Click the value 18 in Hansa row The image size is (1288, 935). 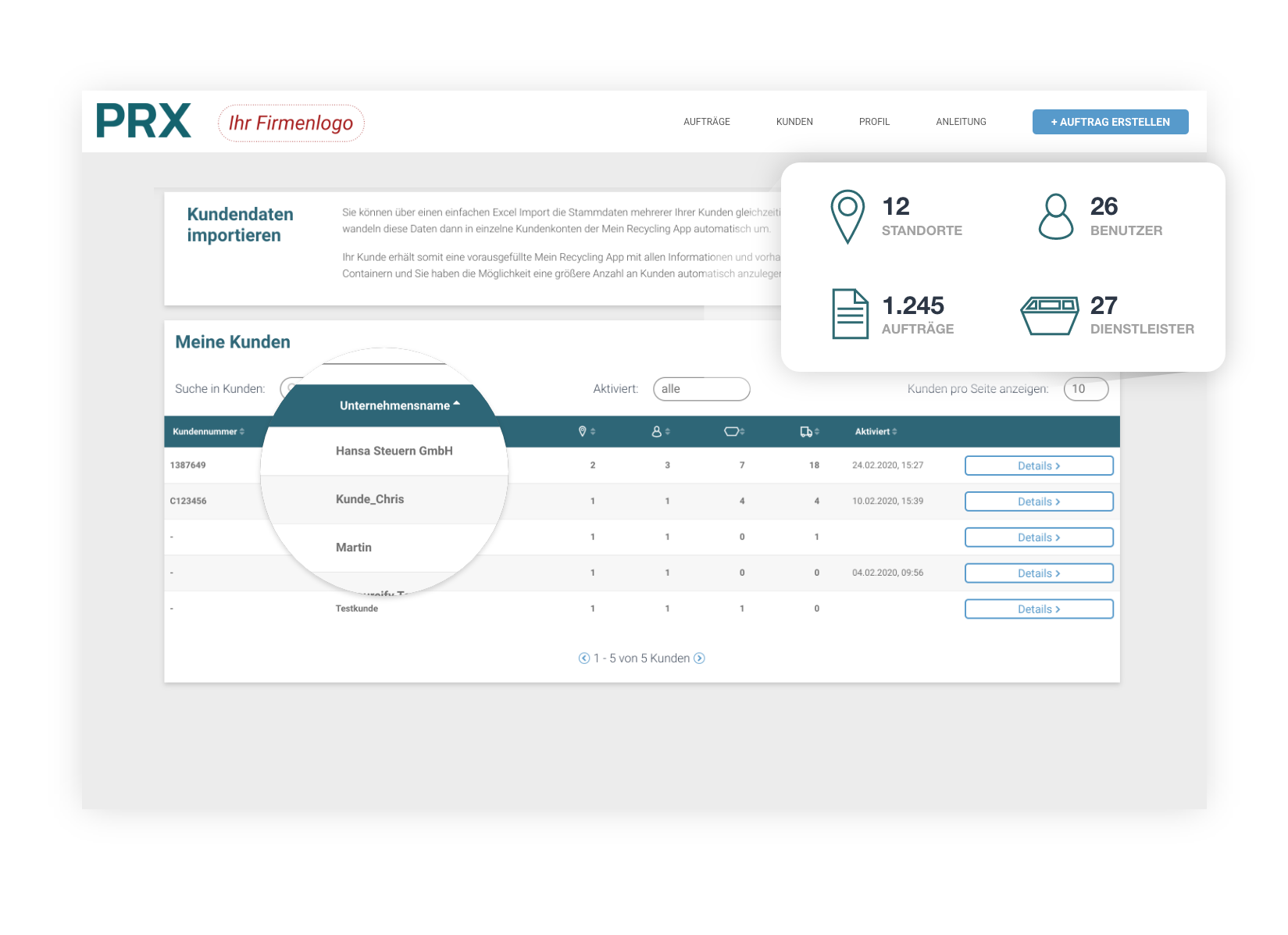point(815,466)
